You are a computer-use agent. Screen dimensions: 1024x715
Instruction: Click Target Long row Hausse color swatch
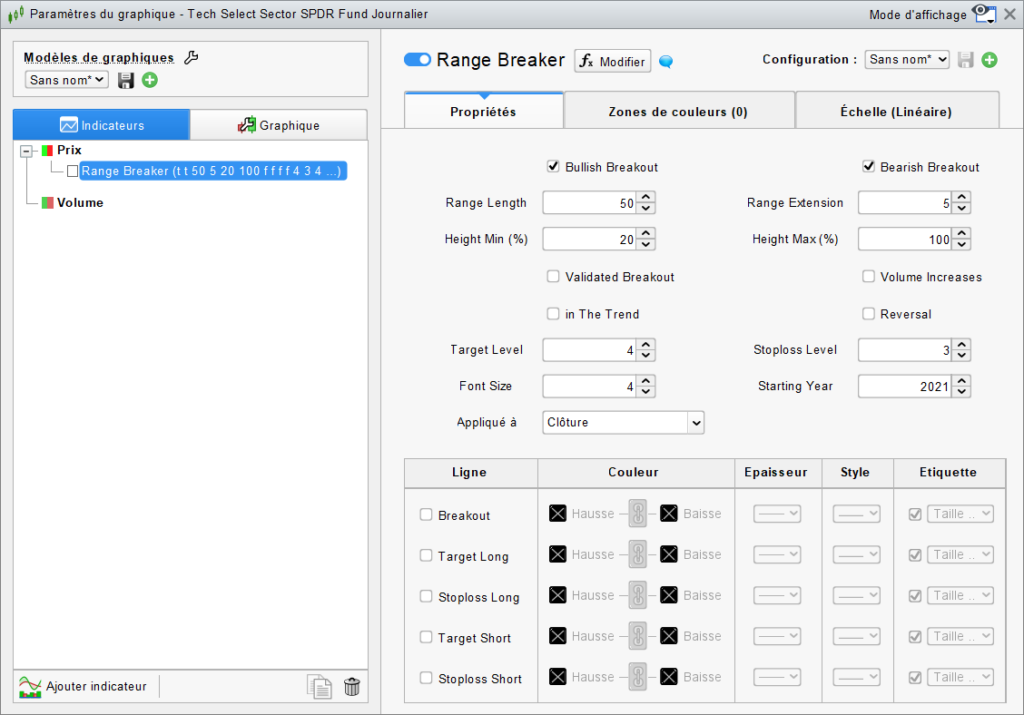(x=558, y=554)
